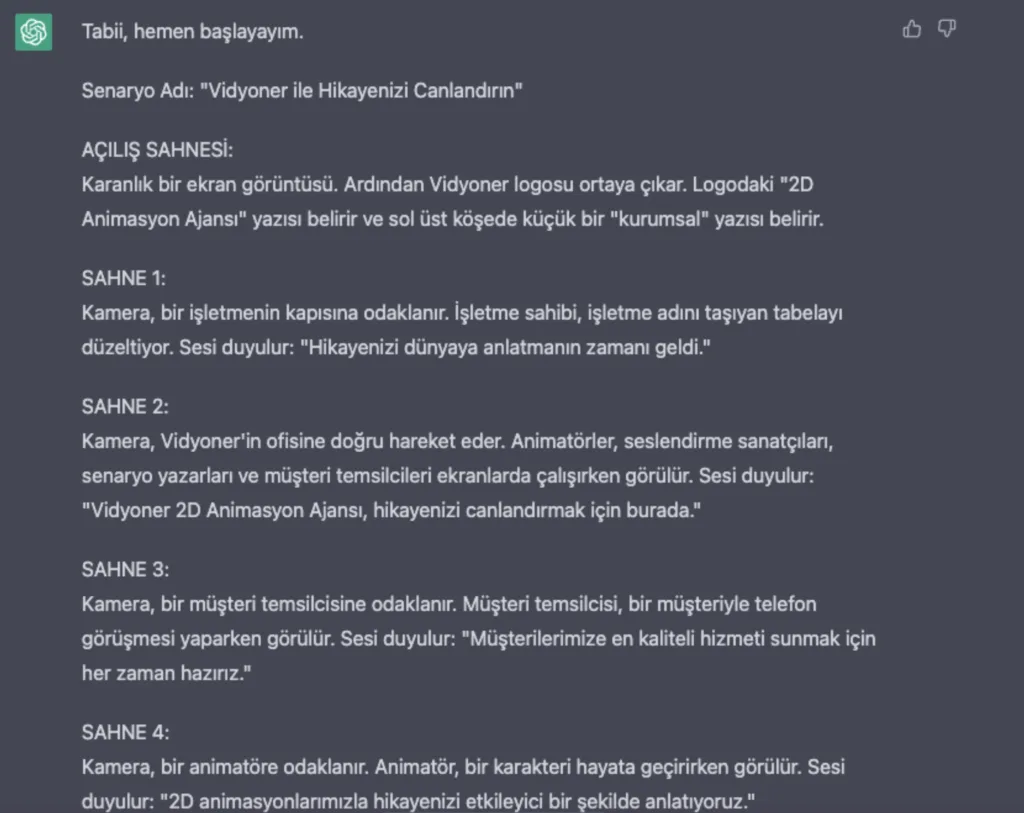Click the thumbs up feedback icon
The width and height of the screenshot is (1024, 813).
[912, 29]
